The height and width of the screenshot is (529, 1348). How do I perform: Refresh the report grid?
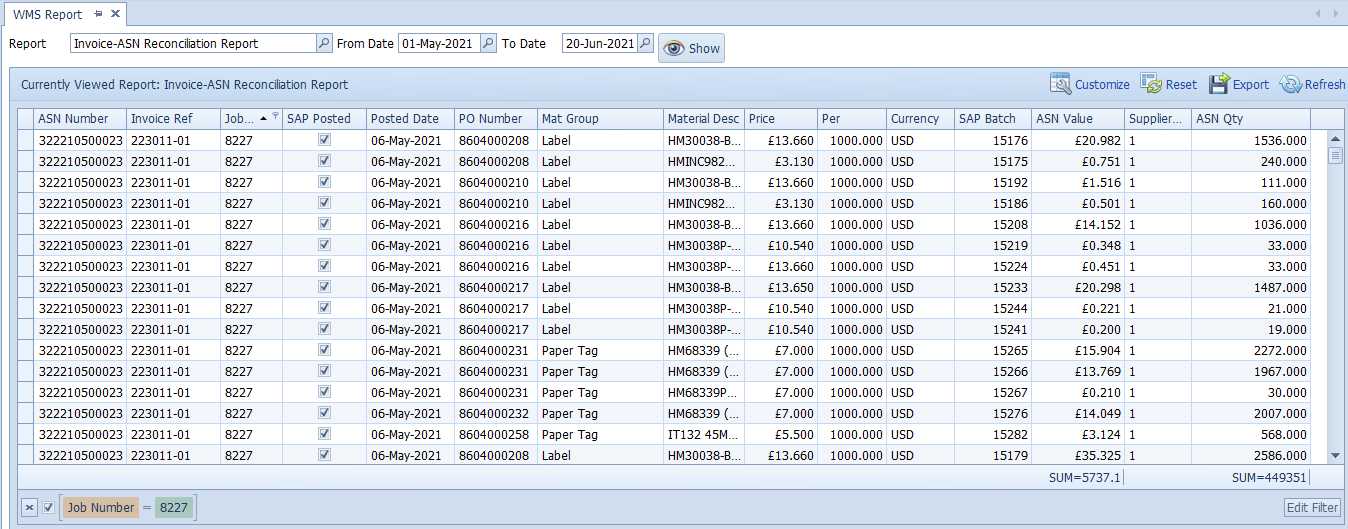[1313, 84]
